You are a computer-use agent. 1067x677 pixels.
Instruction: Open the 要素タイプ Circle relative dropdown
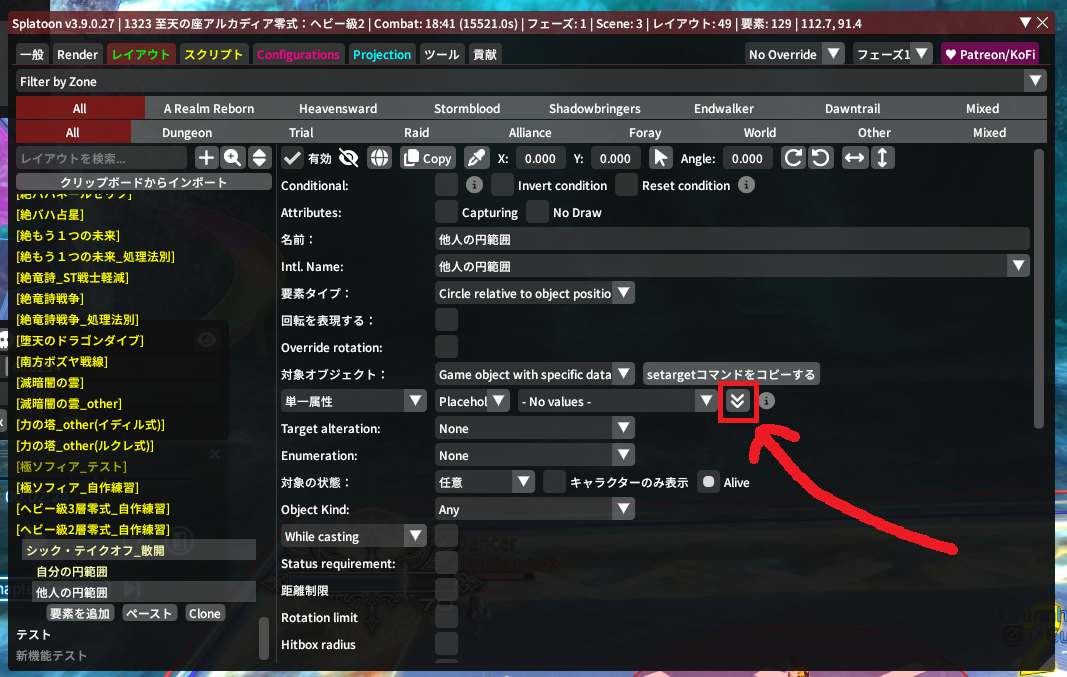(x=535, y=293)
